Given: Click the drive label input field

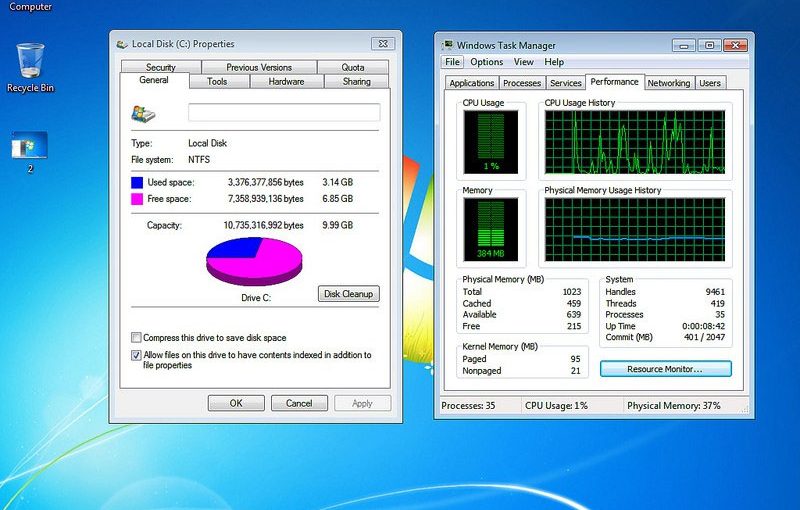Looking at the screenshot, I should coord(284,113).
